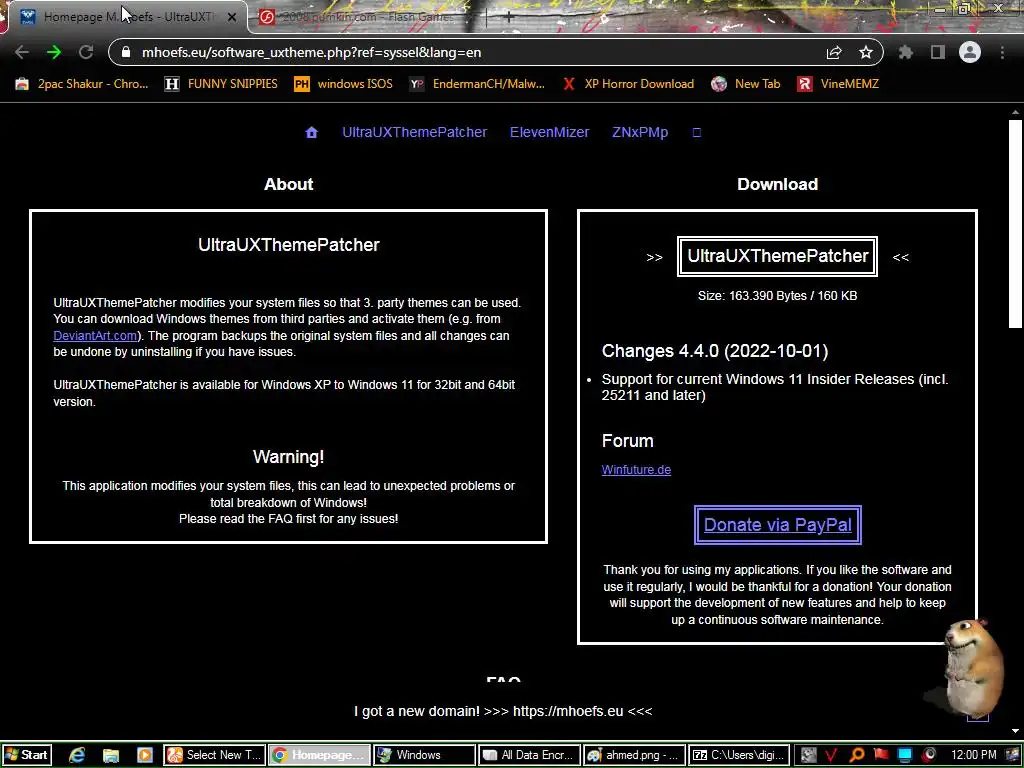Image resolution: width=1024 pixels, height=768 pixels.
Task: Switch to the 2008.pumkin.com Flash Game tab
Action: click(x=364, y=17)
